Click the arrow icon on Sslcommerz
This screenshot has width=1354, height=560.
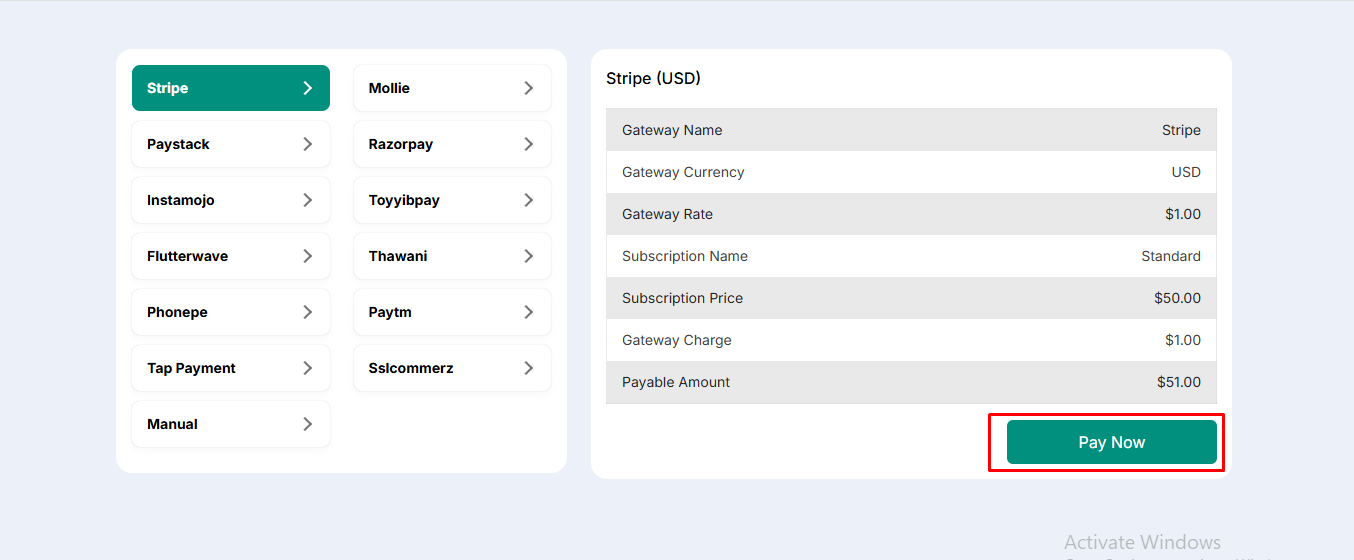click(x=529, y=368)
